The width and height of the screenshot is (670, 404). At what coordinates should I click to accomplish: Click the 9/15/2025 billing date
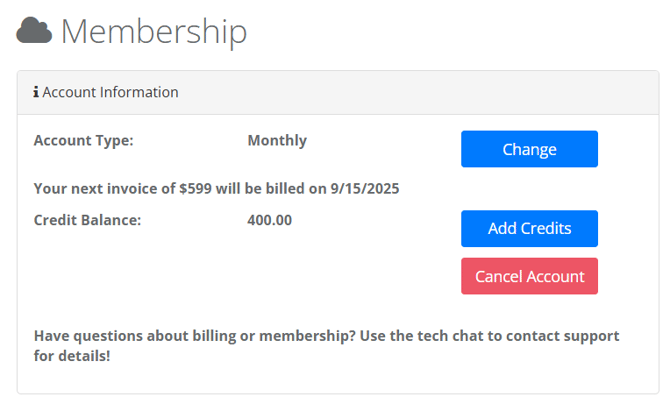tap(365, 189)
